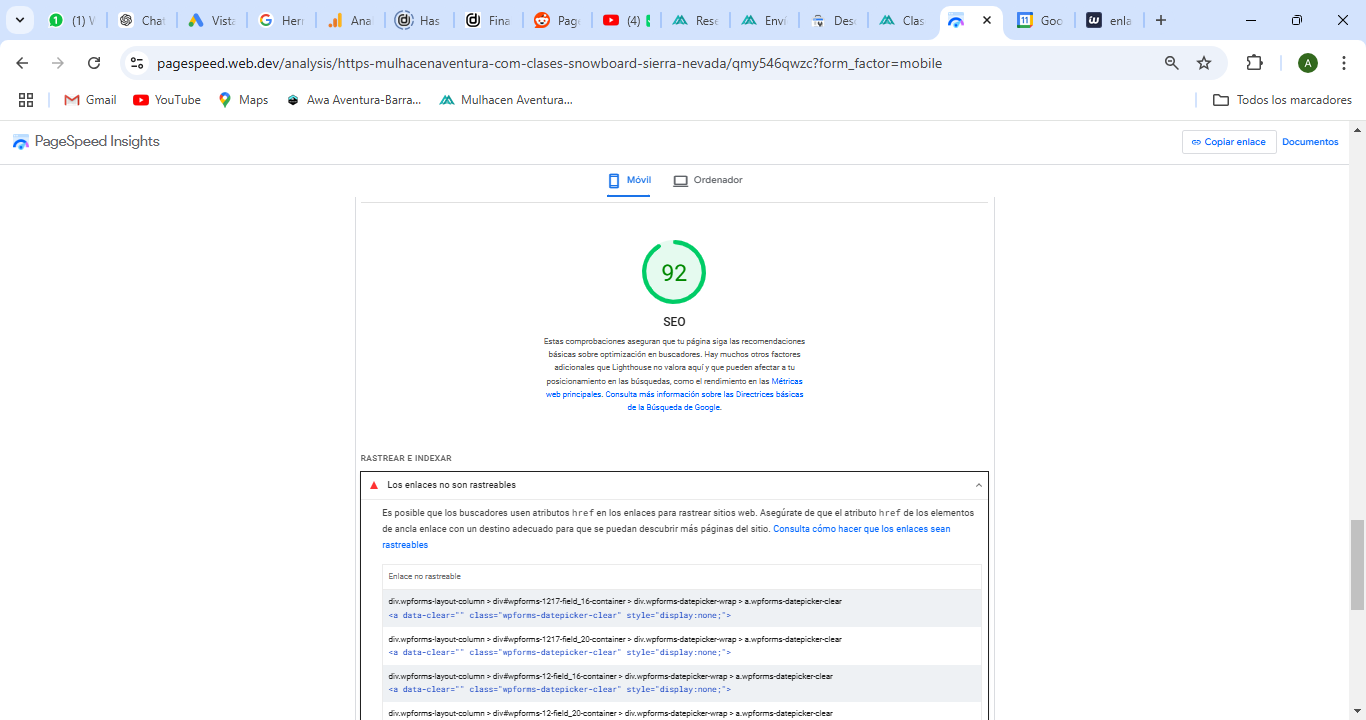Click the page vertical scrollbar thumb

coord(1357,564)
